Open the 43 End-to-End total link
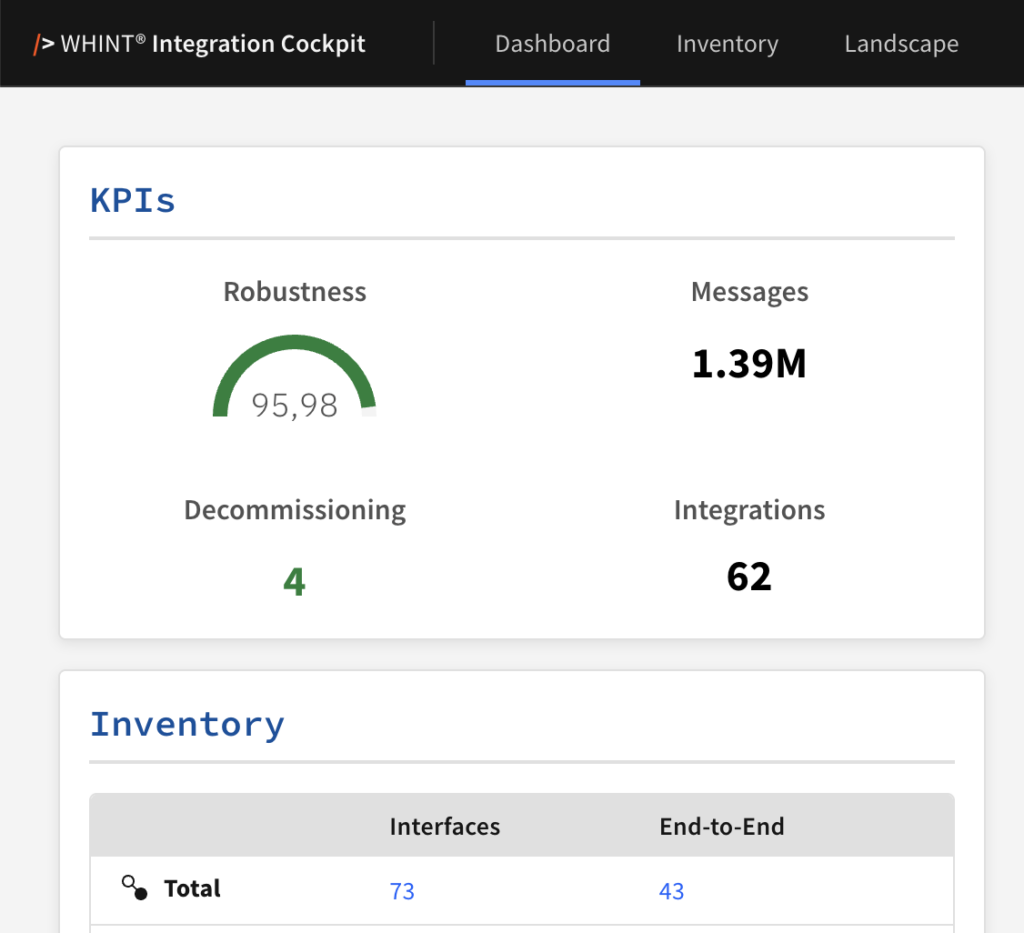 tap(671, 891)
